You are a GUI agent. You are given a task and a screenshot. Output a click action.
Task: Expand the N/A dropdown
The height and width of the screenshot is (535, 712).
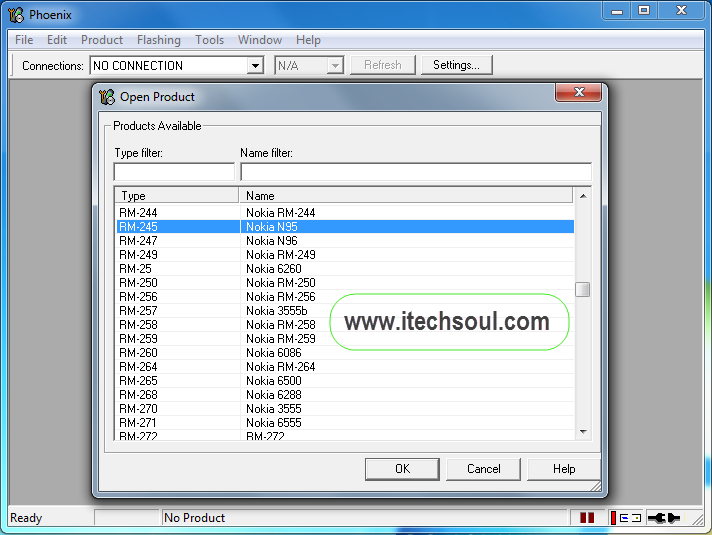335,66
